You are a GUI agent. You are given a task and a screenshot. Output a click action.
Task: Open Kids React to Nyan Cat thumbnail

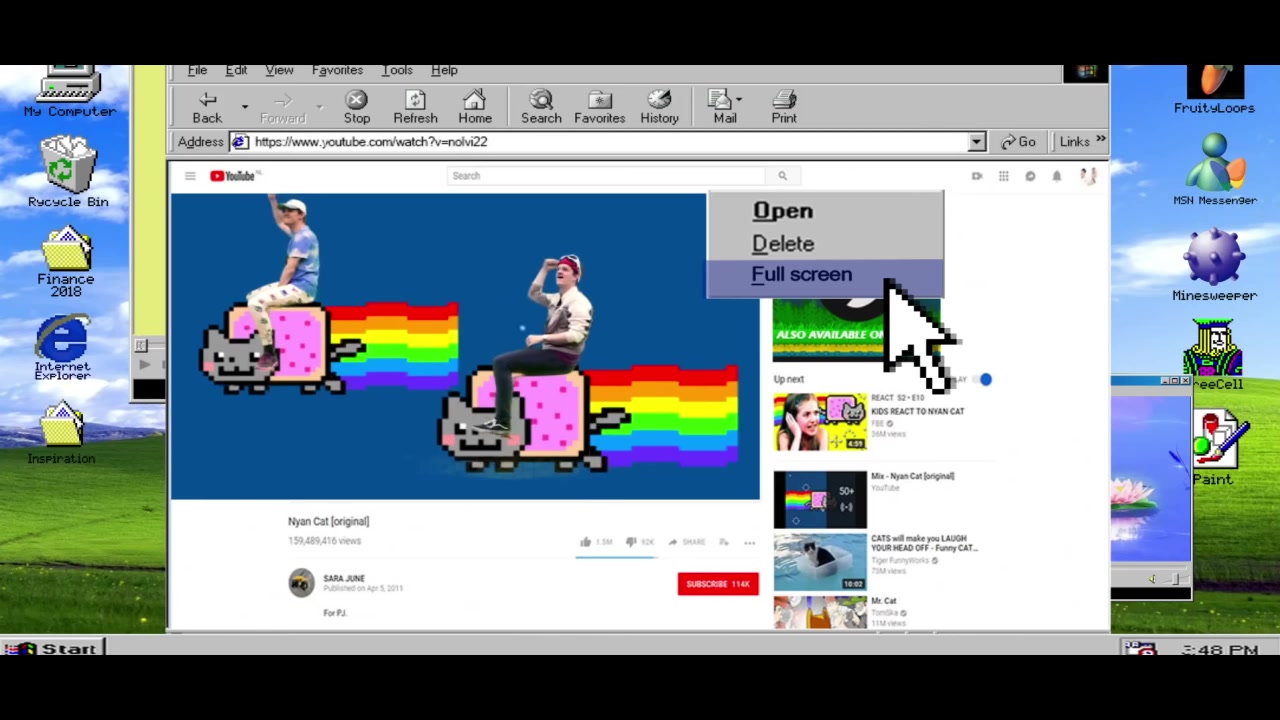pos(820,422)
